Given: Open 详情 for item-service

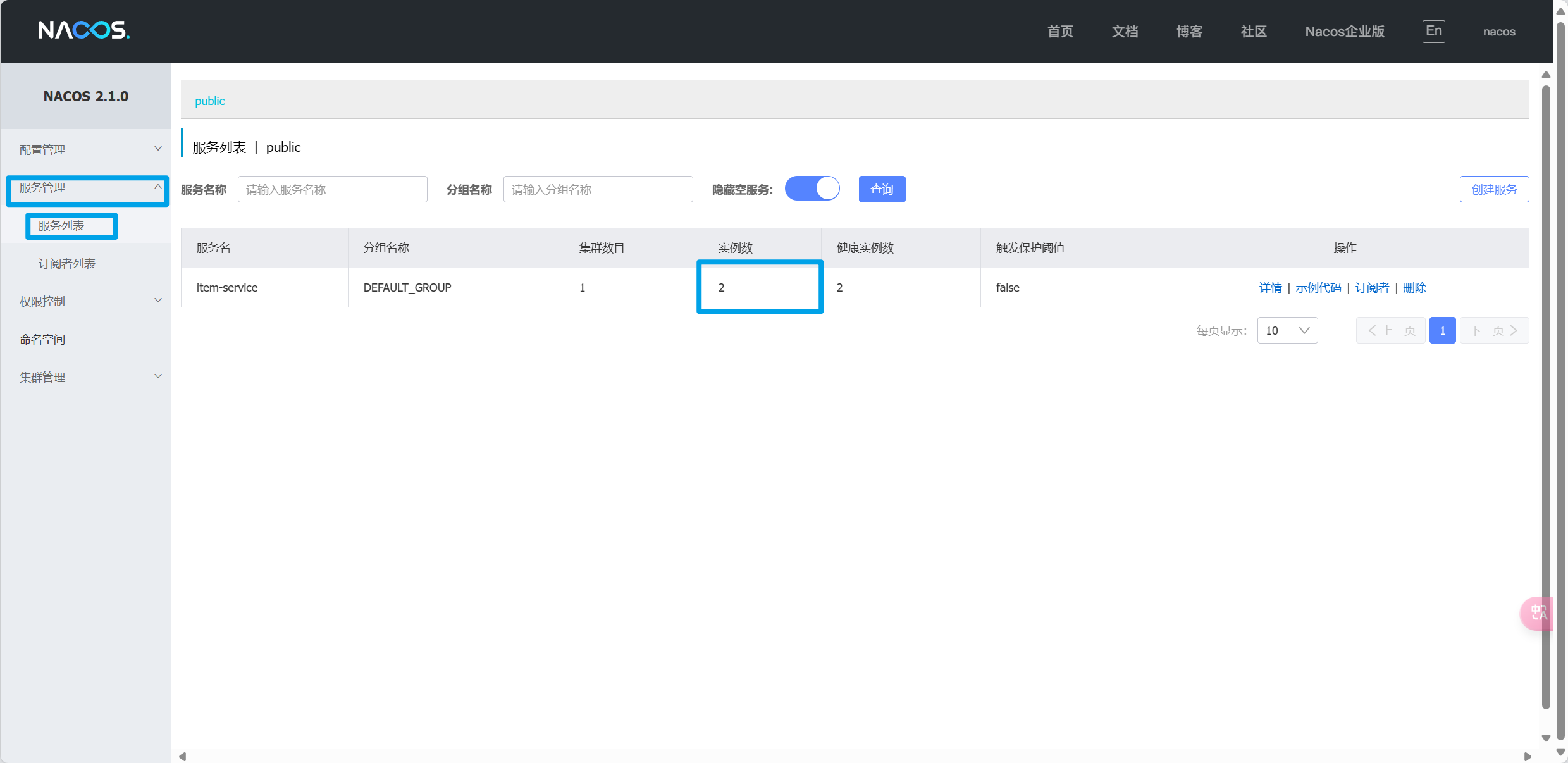Looking at the screenshot, I should click(1270, 288).
